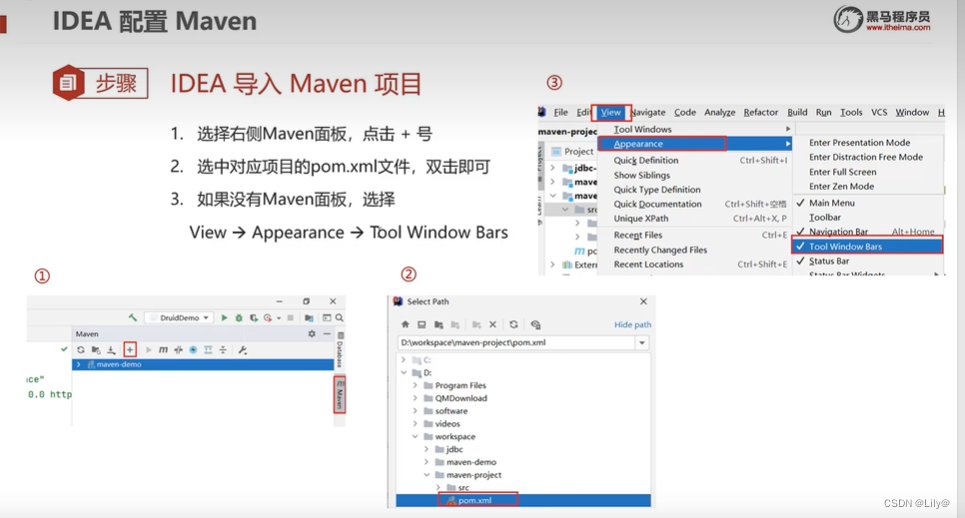Image resolution: width=965 pixels, height=518 pixels.
Task: Toggle the Navigation Bar option
Action: click(868, 231)
